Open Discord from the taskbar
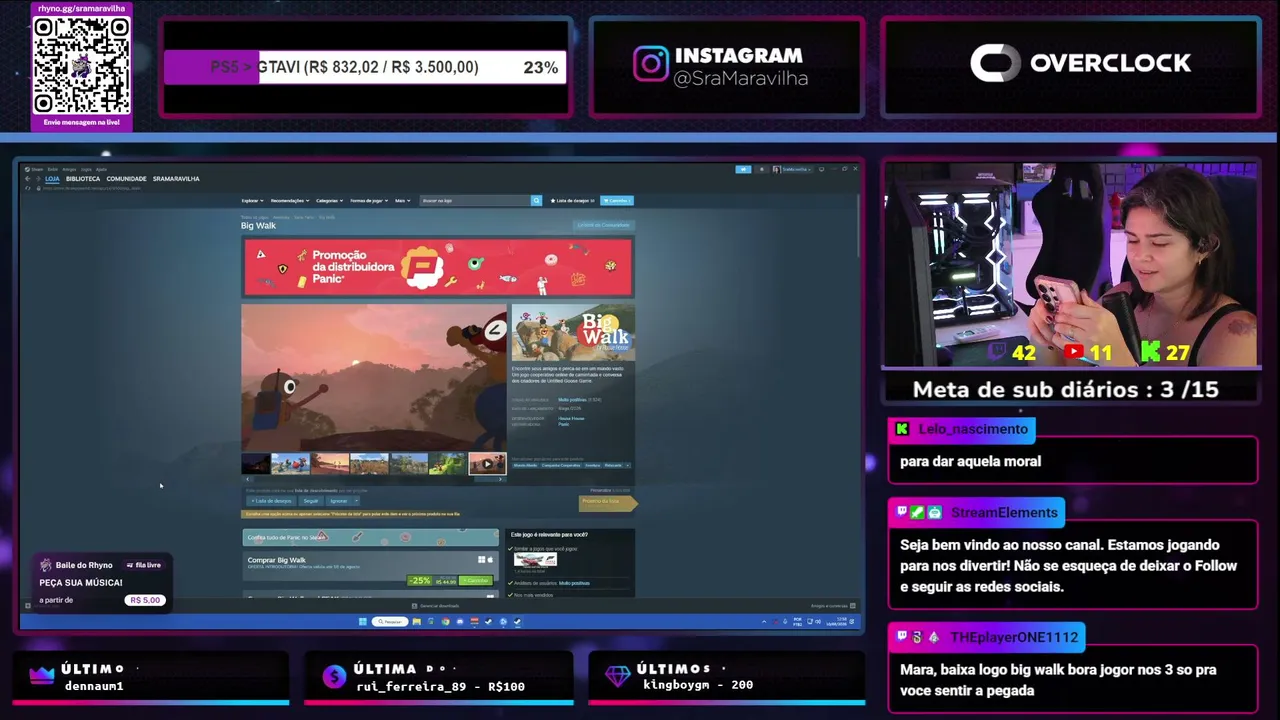 pos(459,621)
